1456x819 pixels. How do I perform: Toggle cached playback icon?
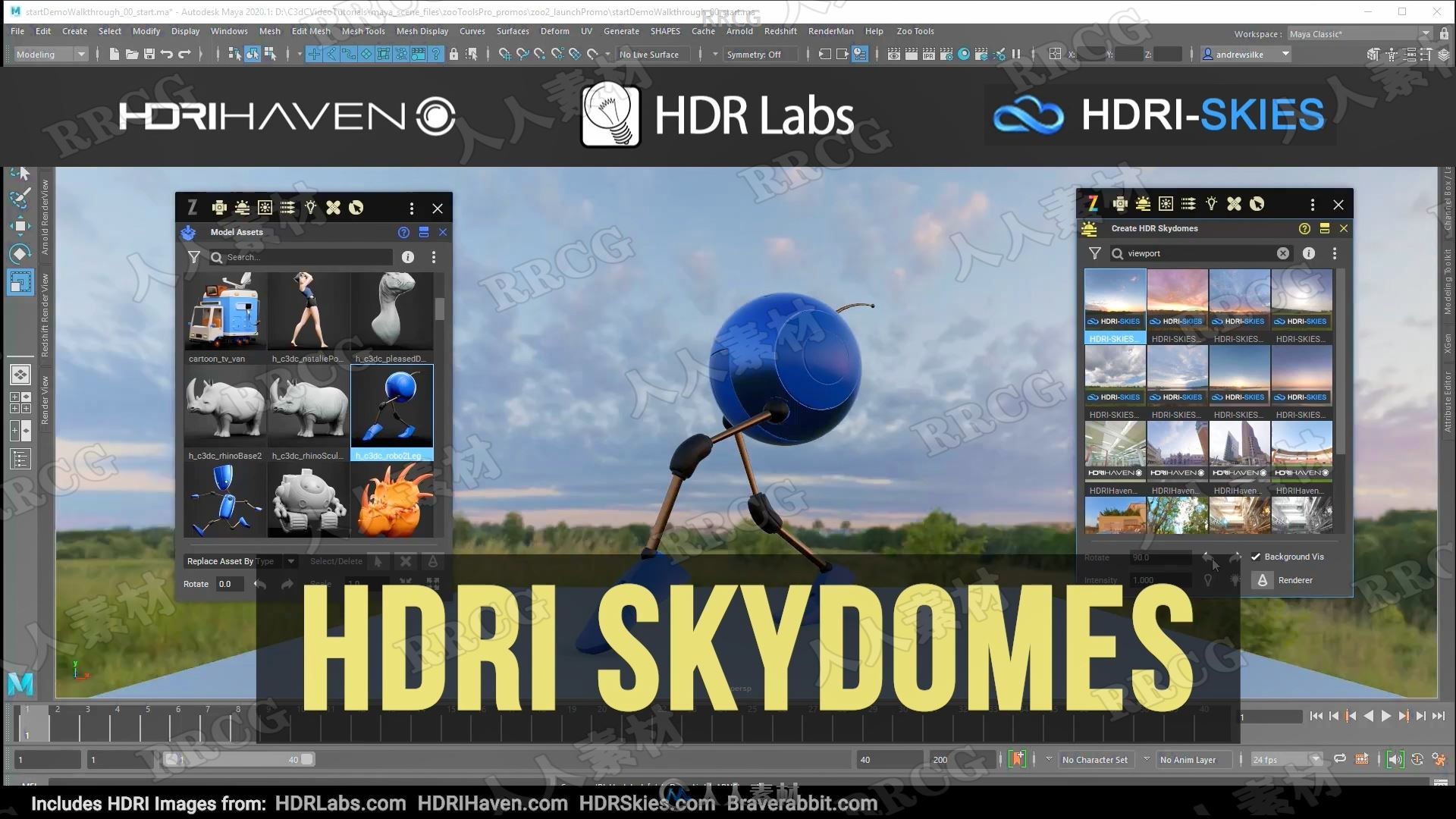coord(1362,759)
